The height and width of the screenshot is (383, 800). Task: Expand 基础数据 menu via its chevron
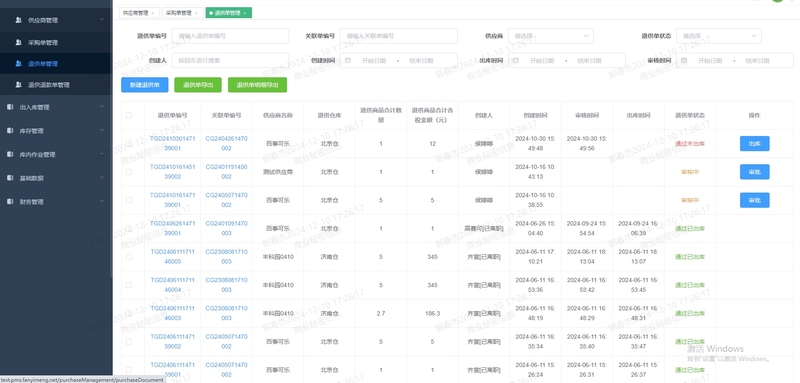tap(102, 178)
